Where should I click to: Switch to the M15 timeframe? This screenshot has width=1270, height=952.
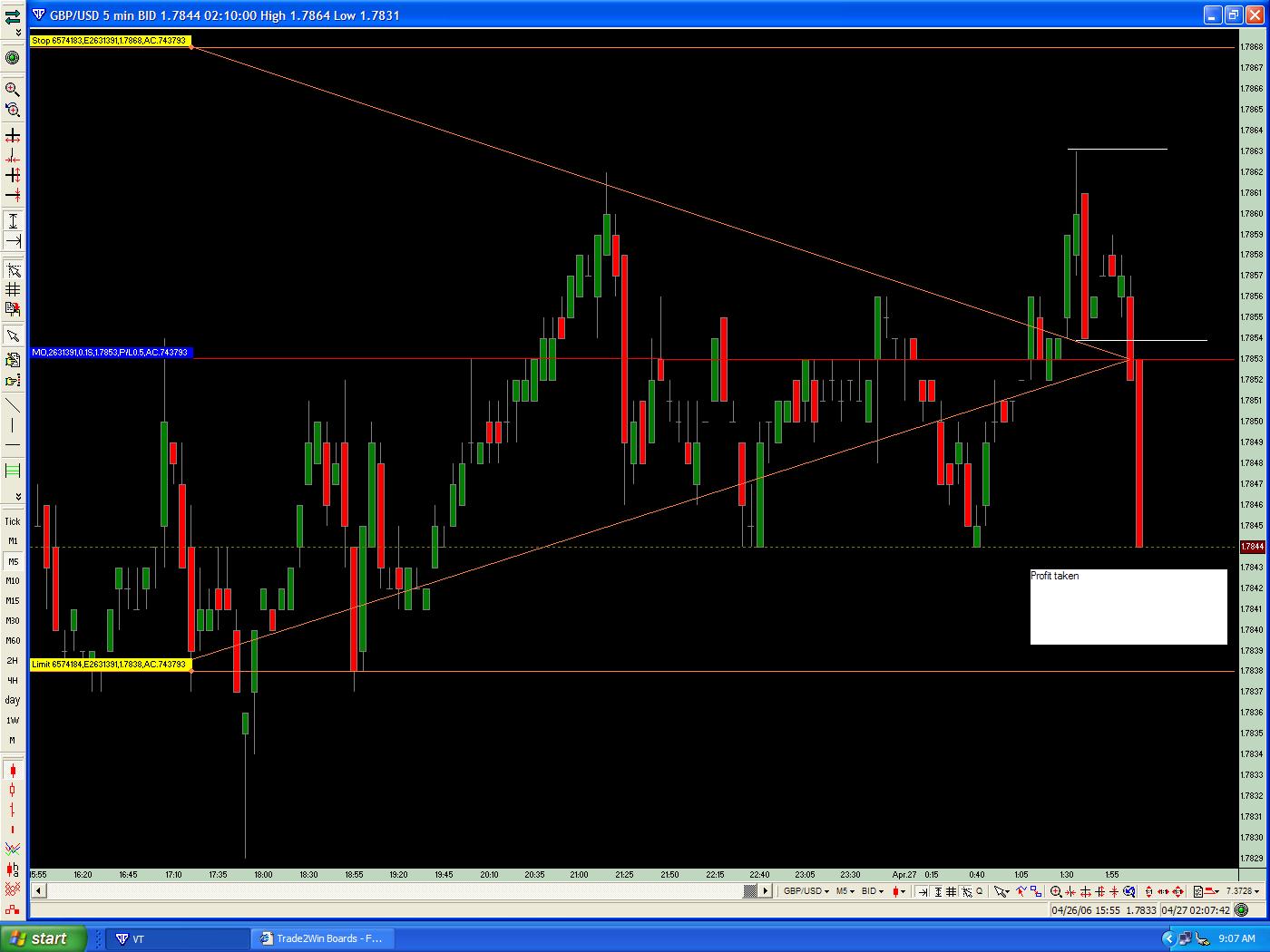pyautogui.click(x=13, y=601)
